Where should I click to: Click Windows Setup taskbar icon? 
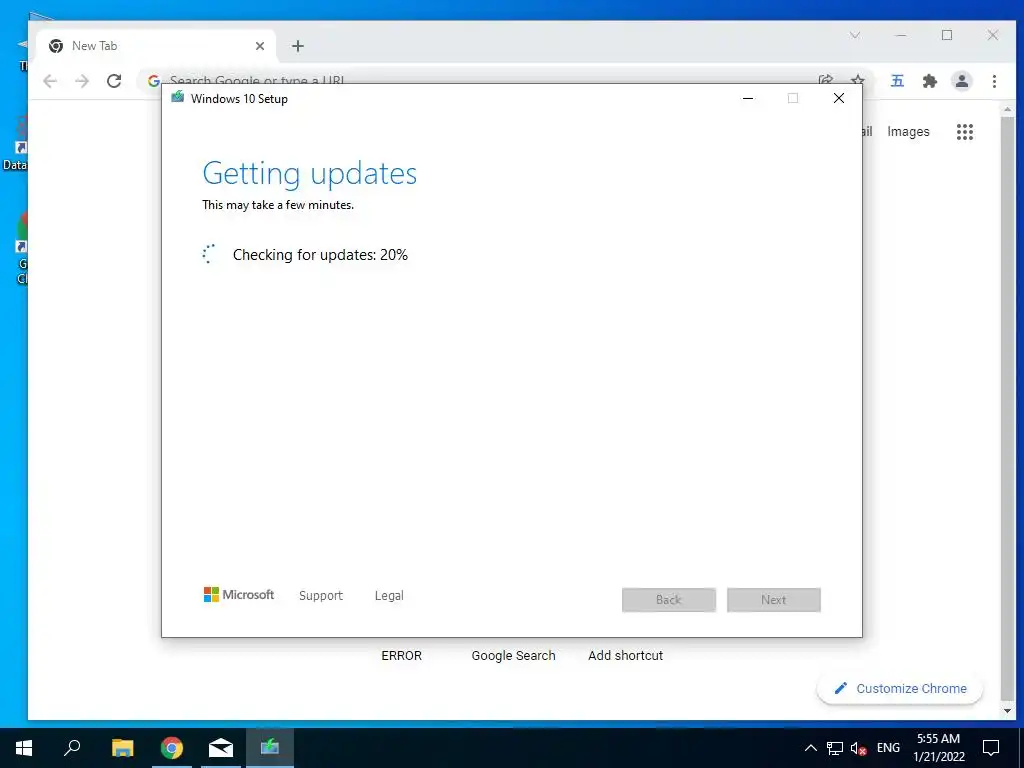click(270, 748)
